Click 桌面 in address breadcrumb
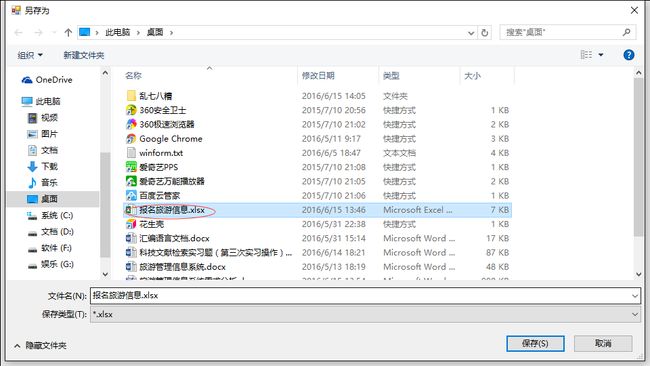This screenshot has height=366, width=650. [155, 32]
